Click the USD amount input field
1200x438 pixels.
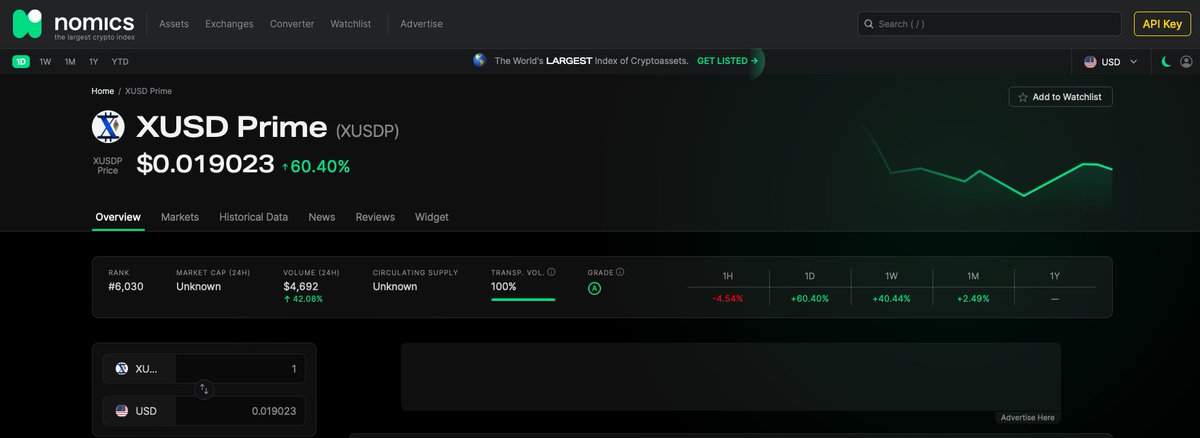pos(240,411)
